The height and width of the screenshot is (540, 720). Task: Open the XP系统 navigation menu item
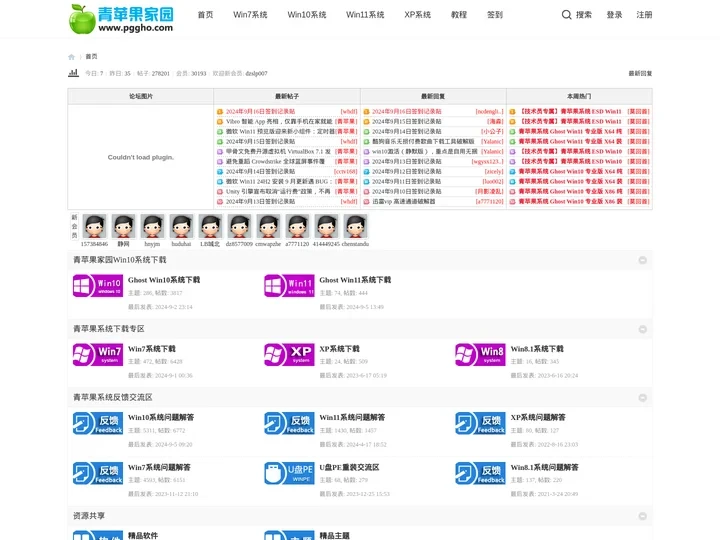(x=417, y=15)
